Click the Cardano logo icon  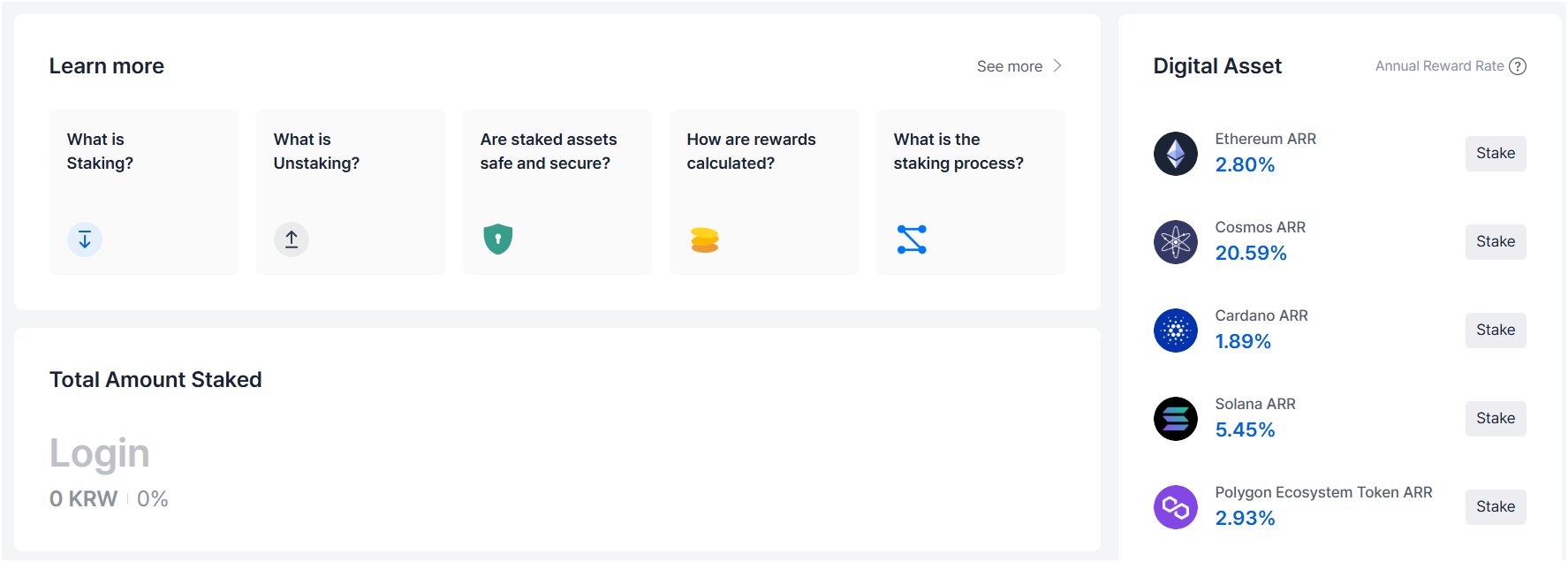tap(1175, 330)
